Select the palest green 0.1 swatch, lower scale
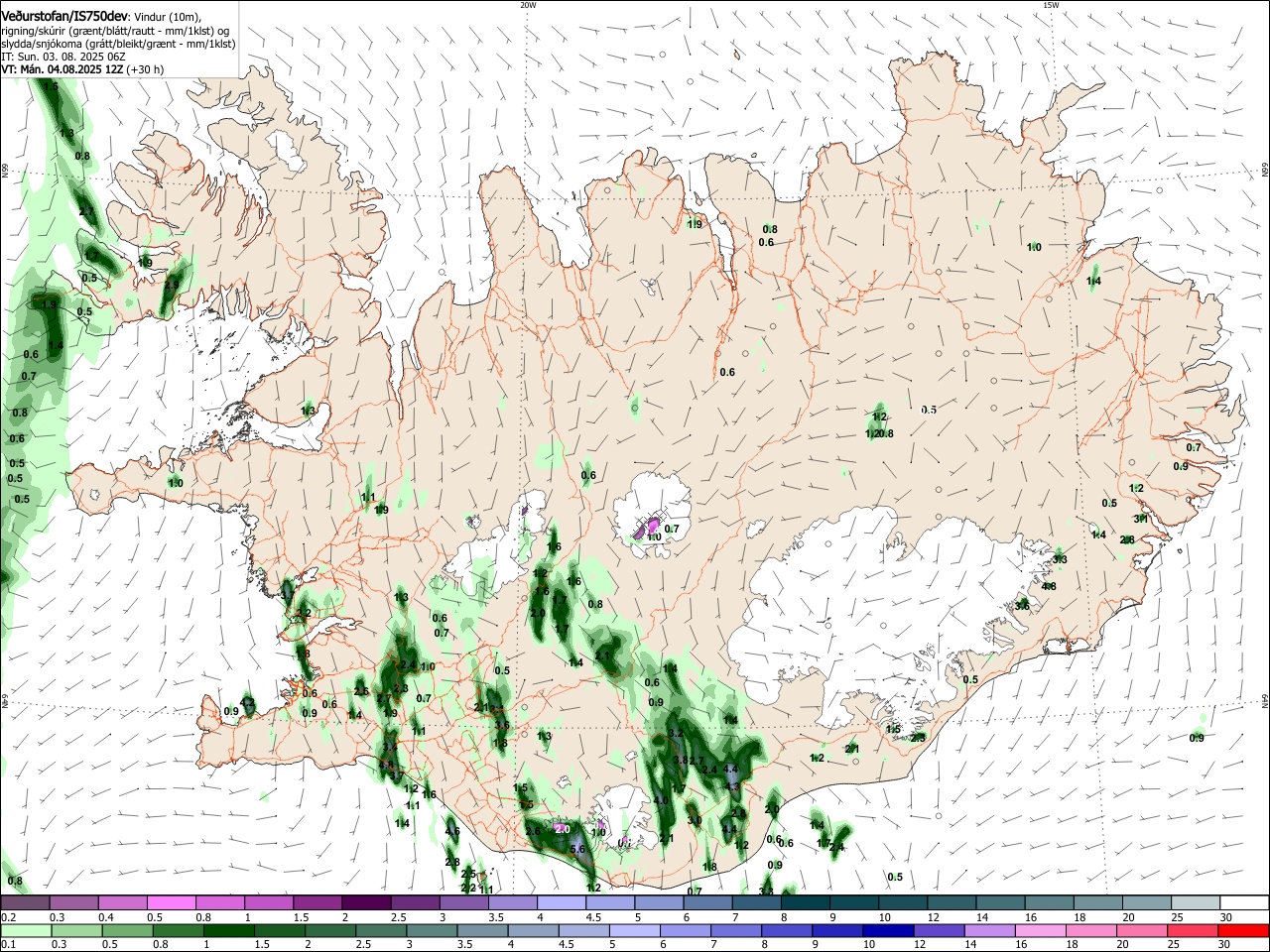 click(27, 931)
